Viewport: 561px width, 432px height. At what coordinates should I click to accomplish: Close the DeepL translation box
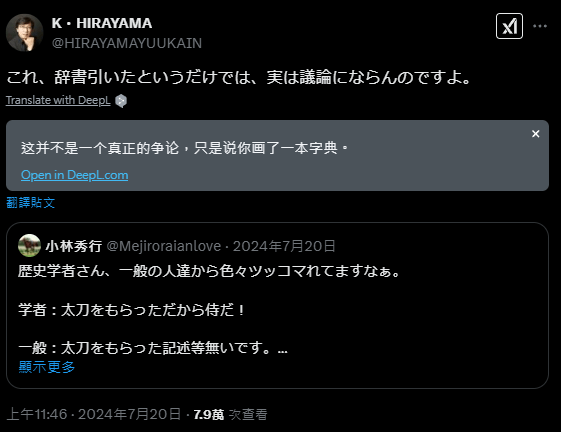[x=535, y=134]
